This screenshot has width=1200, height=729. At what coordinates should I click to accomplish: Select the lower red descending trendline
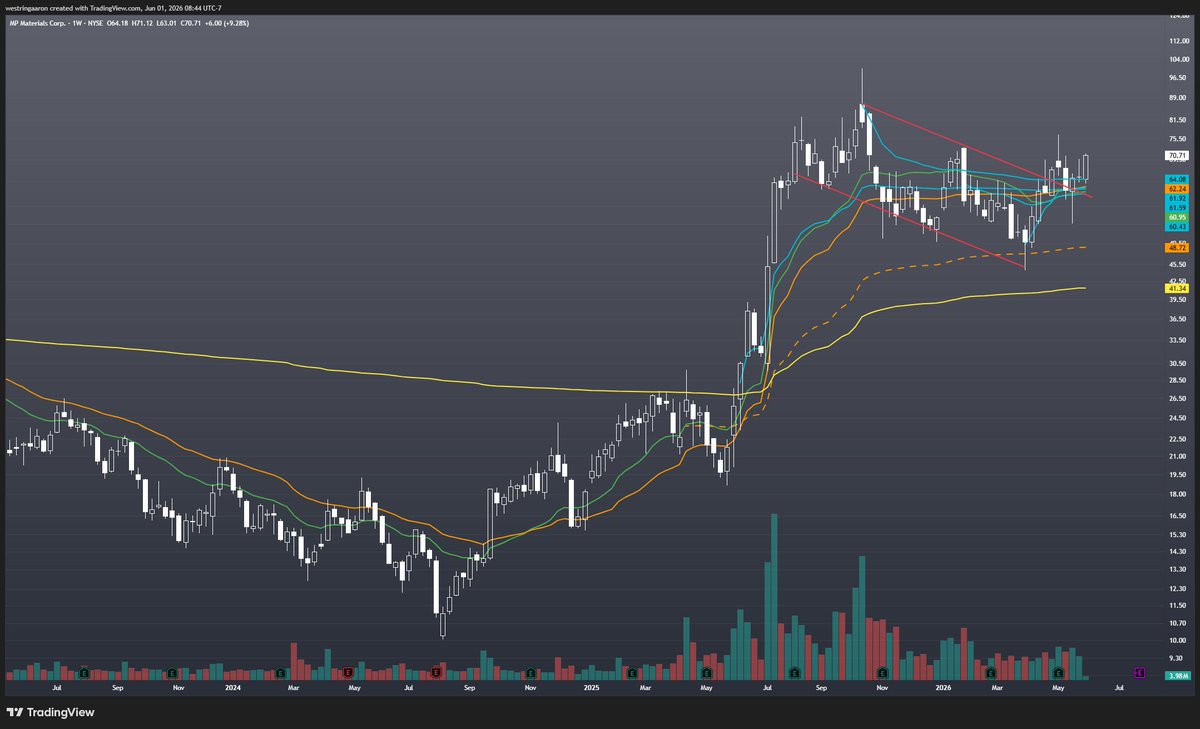910,223
